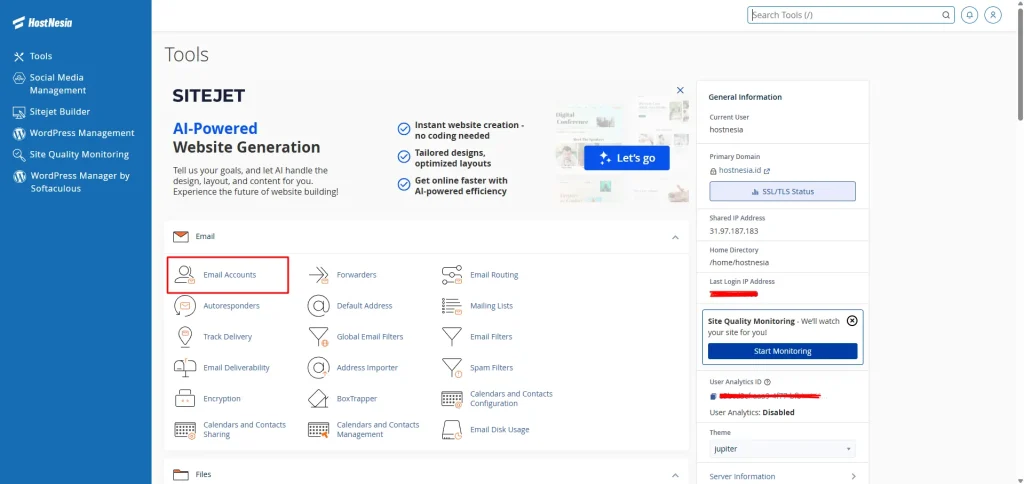1024x484 pixels.
Task: Click the Forwarders link text
Action: click(x=357, y=275)
